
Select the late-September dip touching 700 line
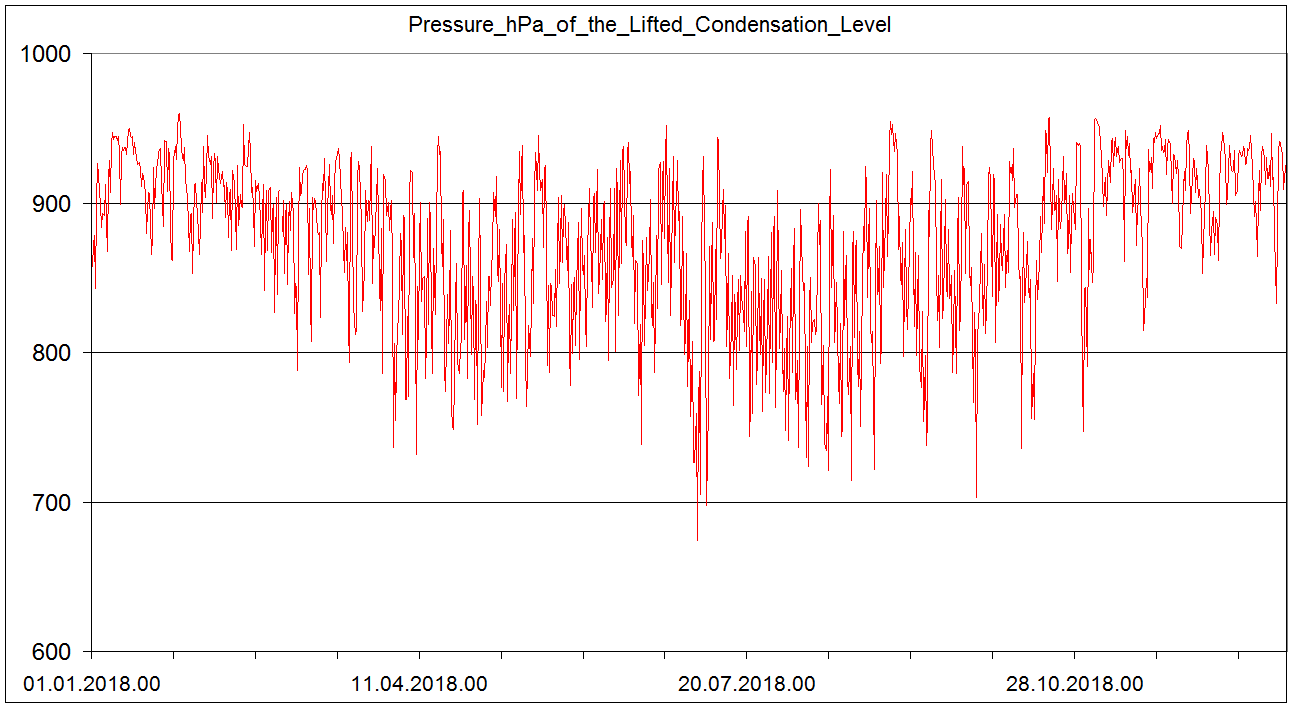point(976,496)
